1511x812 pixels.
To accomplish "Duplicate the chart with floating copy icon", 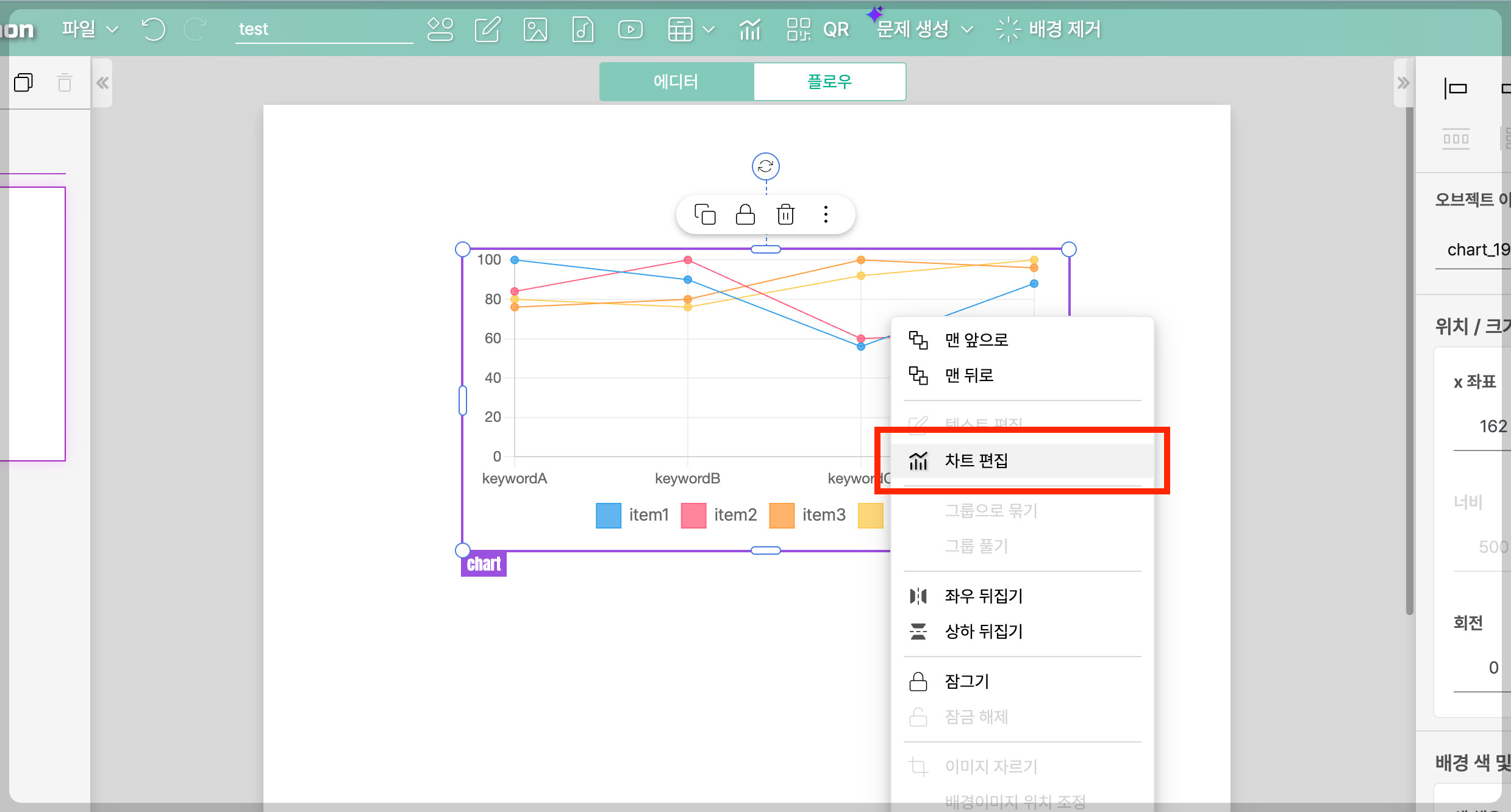I will coord(705,214).
